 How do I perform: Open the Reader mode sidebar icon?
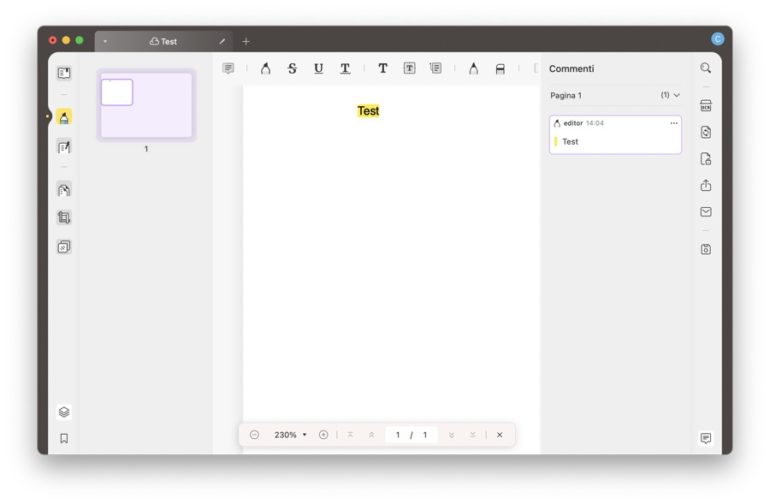(x=64, y=73)
